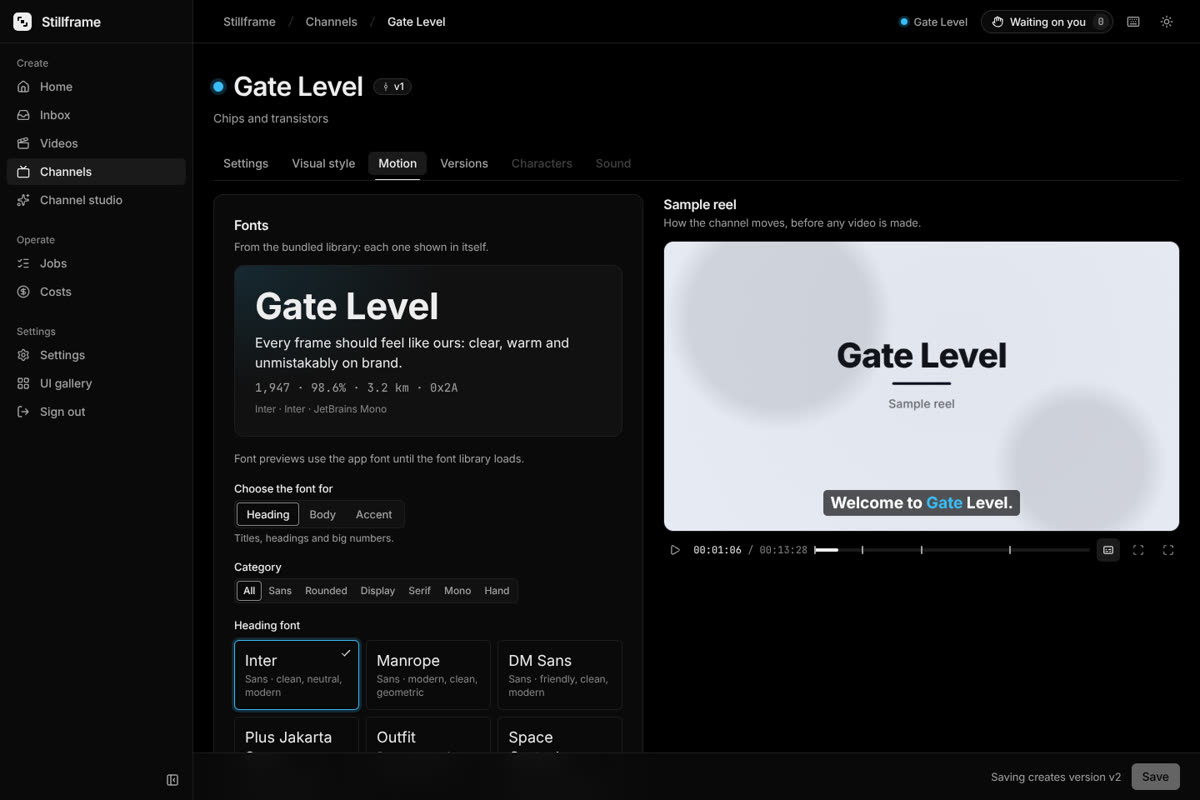1200x800 pixels.
Task: Click the "Chips and transistors" description
Action: click(271, 118)
